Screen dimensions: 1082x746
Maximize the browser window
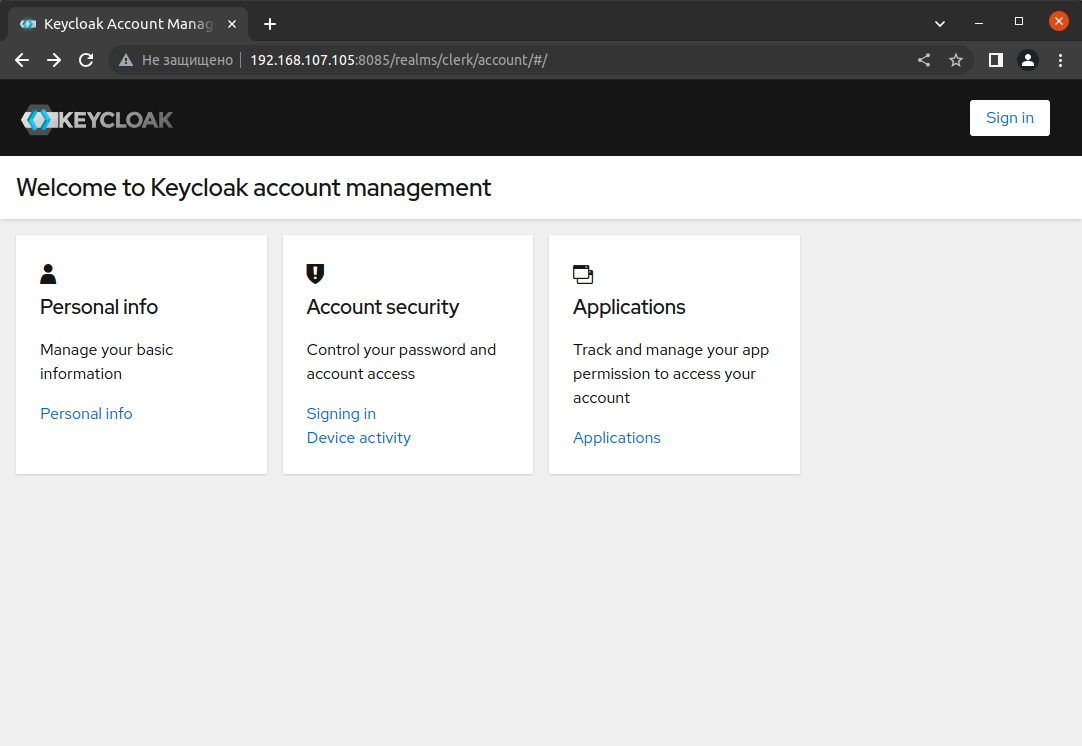click(1019, 21)
